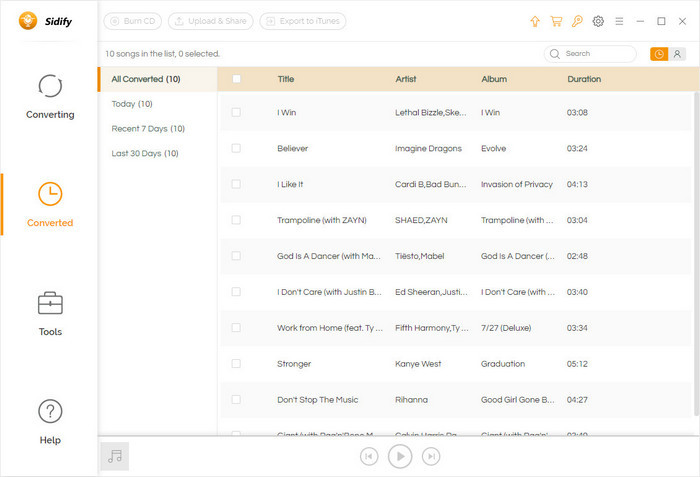Image resolution: width=700 pixels, height=477 pixels.
Task: Click the Export to iTunes button
Action: [x=303, y=21]
